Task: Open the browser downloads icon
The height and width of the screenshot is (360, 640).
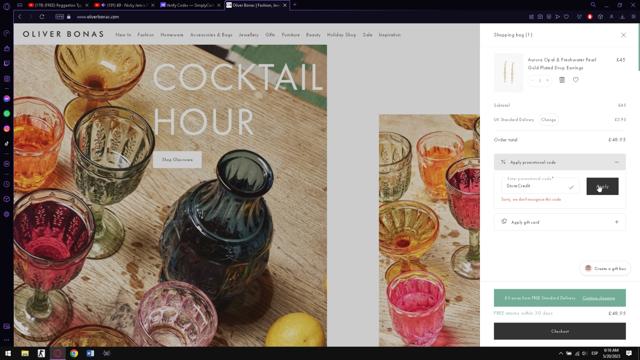Action: pyautogui.click(x=622, y=17)
